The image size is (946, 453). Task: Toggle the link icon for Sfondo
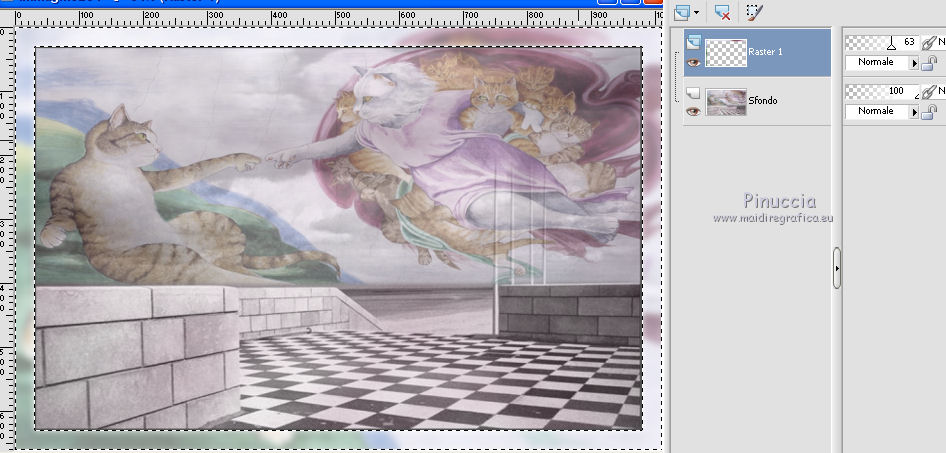[x=930, y=92]
